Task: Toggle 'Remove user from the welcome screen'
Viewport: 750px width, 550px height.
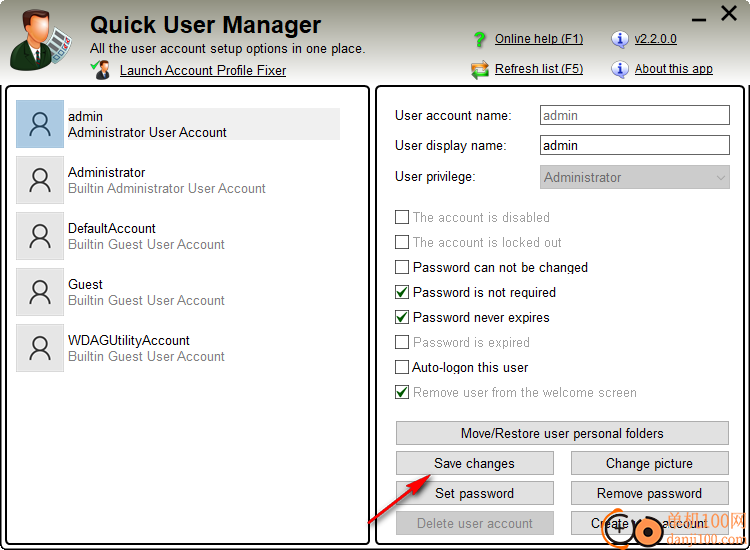Action: [402, 392]
